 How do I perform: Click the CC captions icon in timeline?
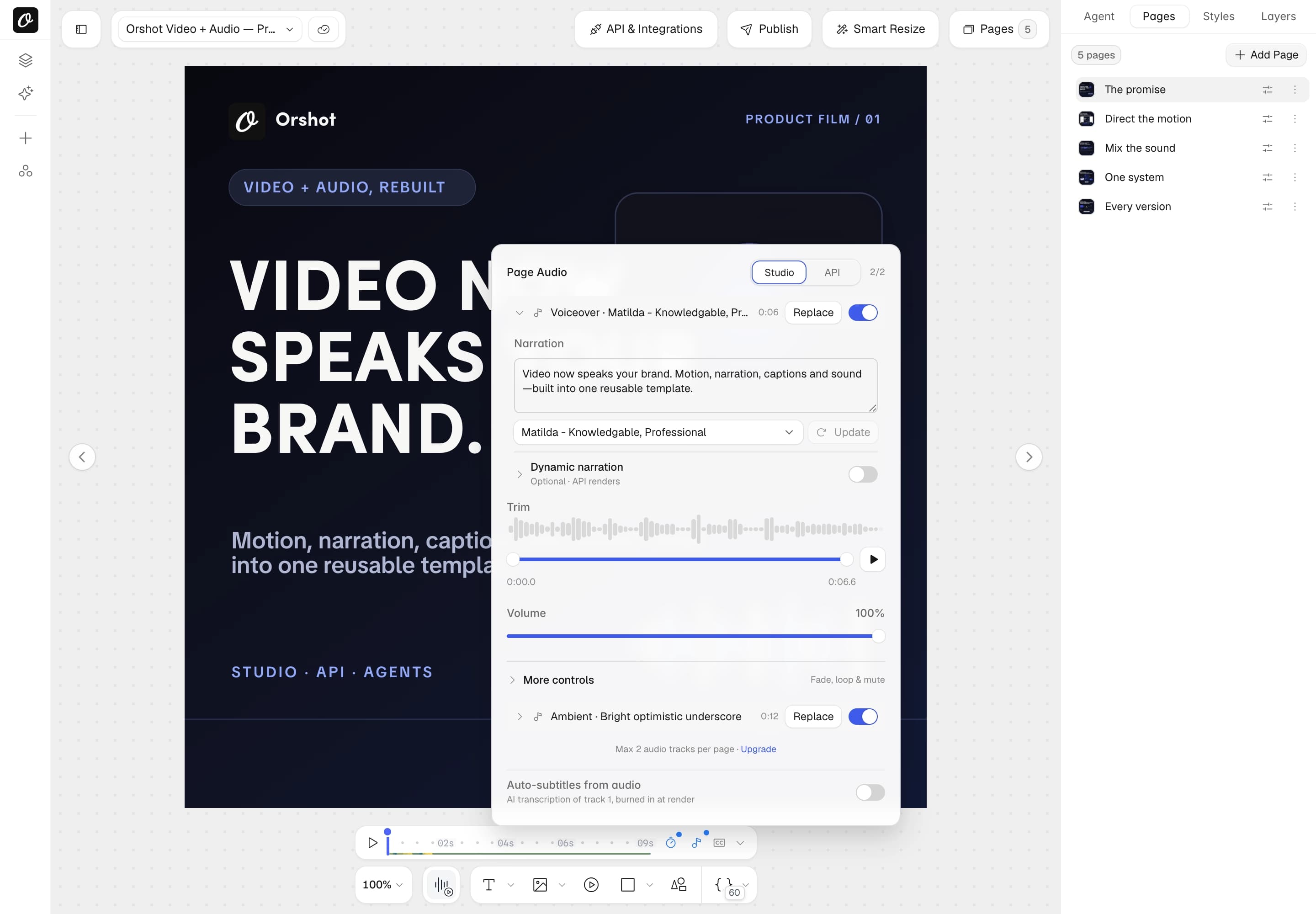pyautogui.click(x=719, y=842)
